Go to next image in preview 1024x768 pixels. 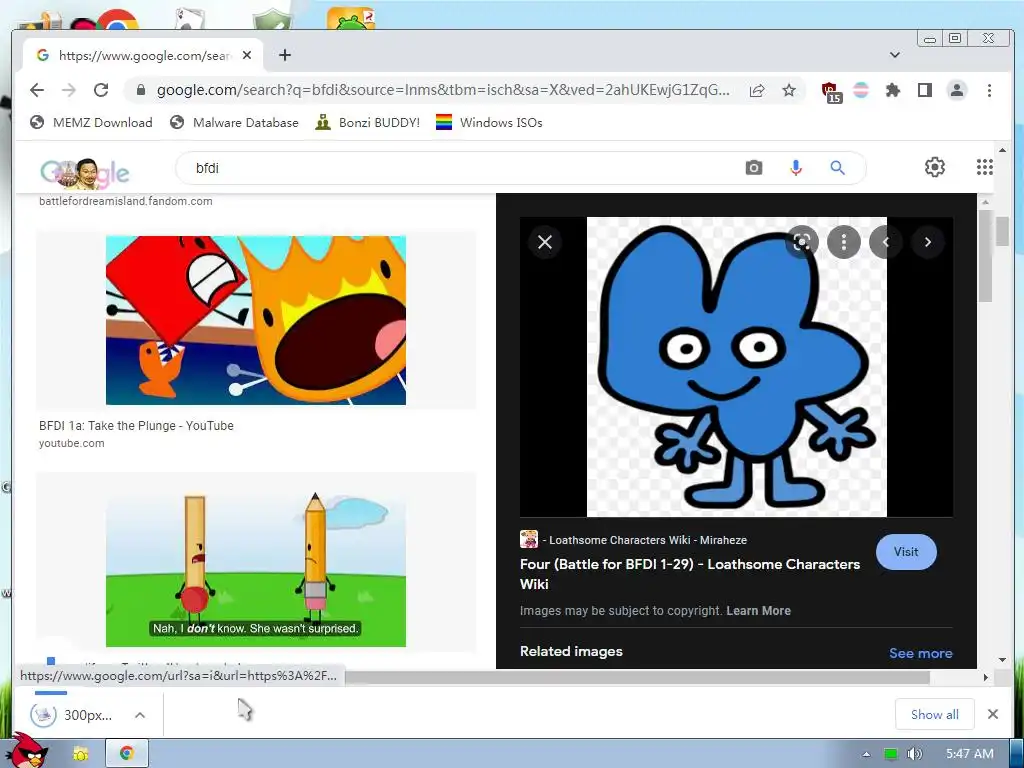pyautogui.click(x=927, y=242)
